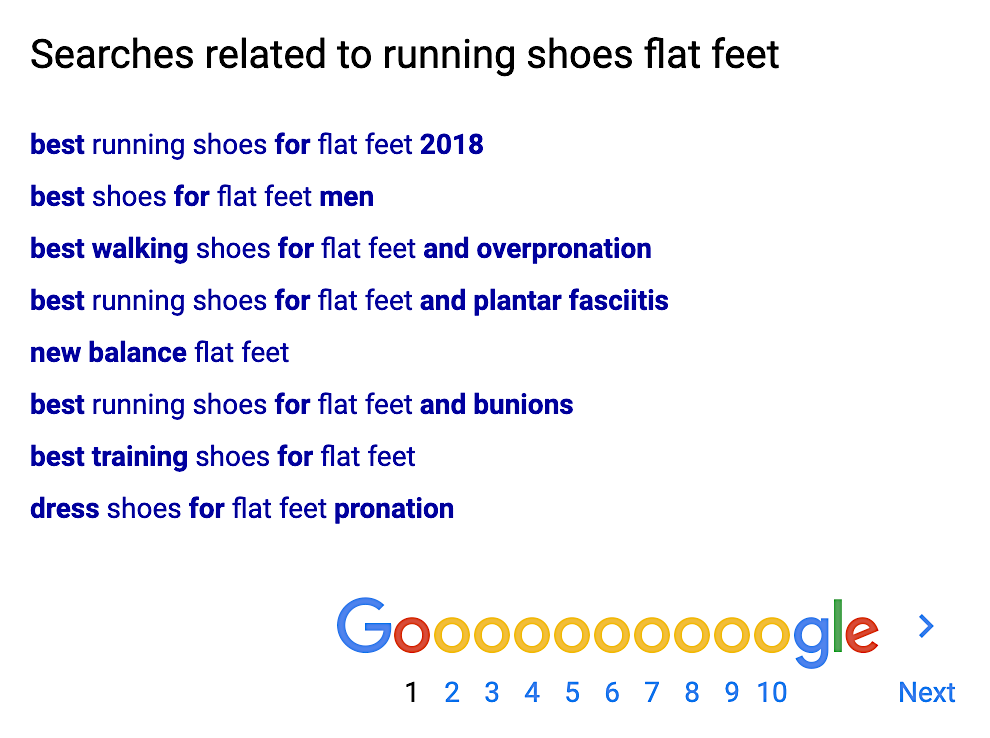Click the next page chevron arrow

pos(926,626)
